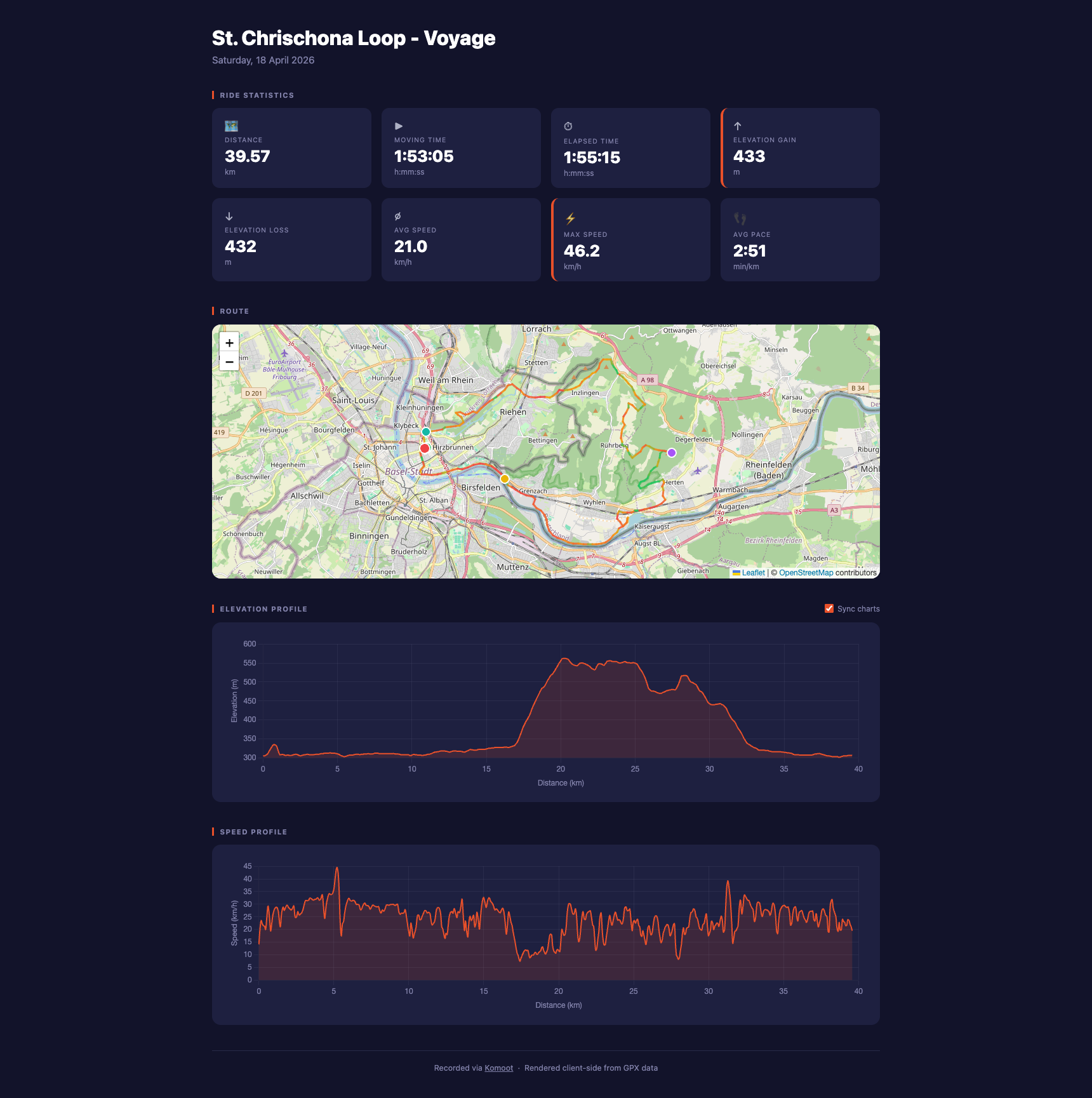Click the Elevation Loss down-arrow icon

229,216
